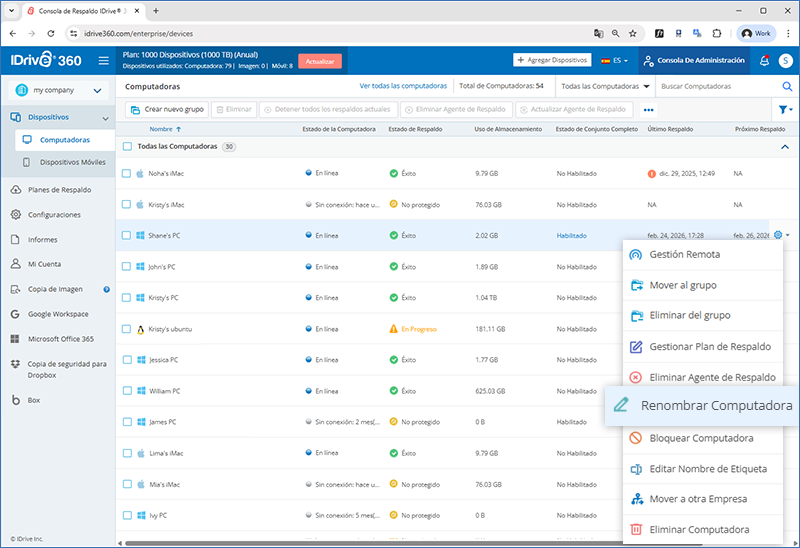Click the Actualizar plan button
800x548 pixels.
[x=320, y=61]
